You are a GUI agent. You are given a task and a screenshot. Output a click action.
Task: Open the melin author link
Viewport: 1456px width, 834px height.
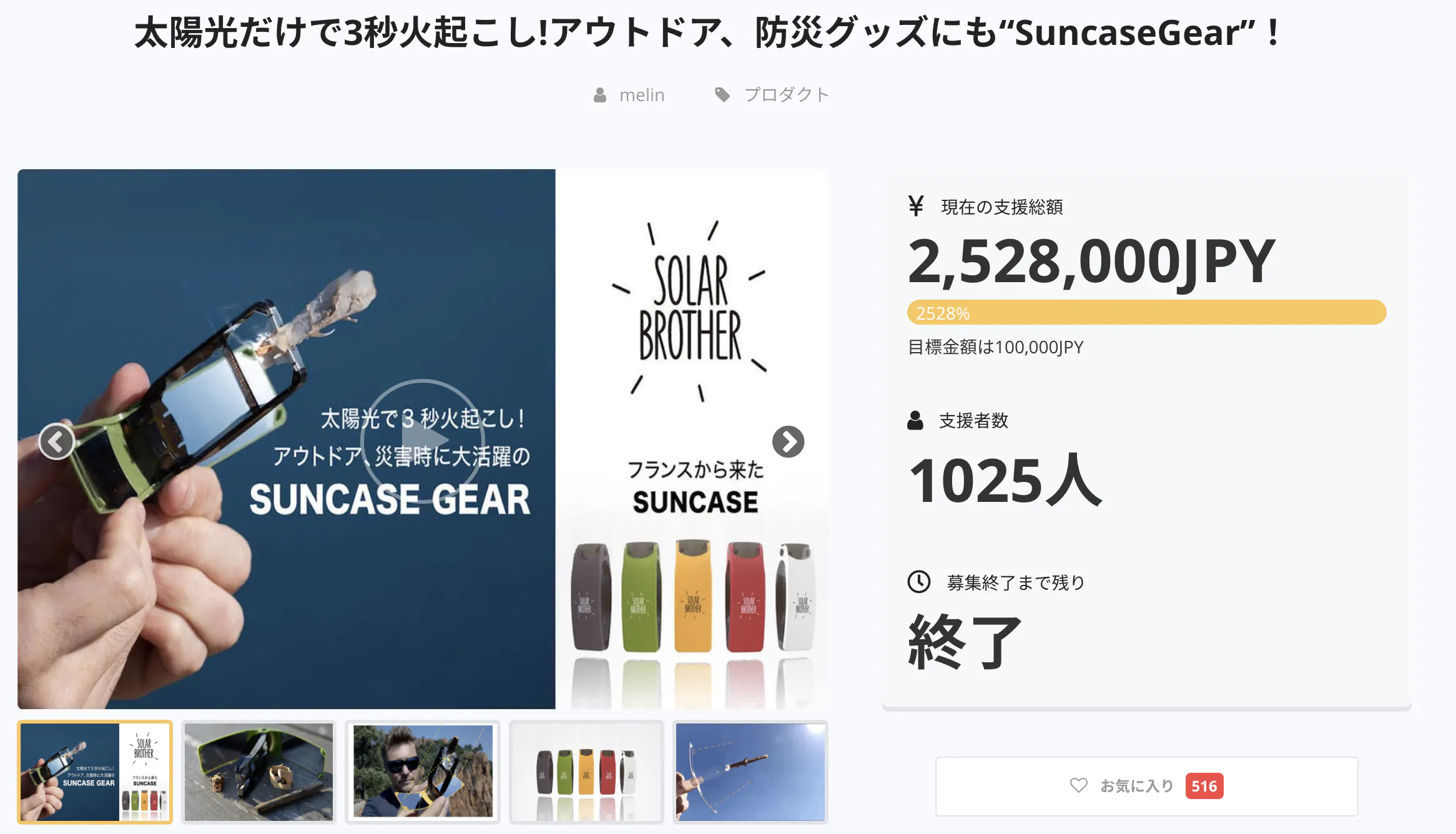click(642, 95)
